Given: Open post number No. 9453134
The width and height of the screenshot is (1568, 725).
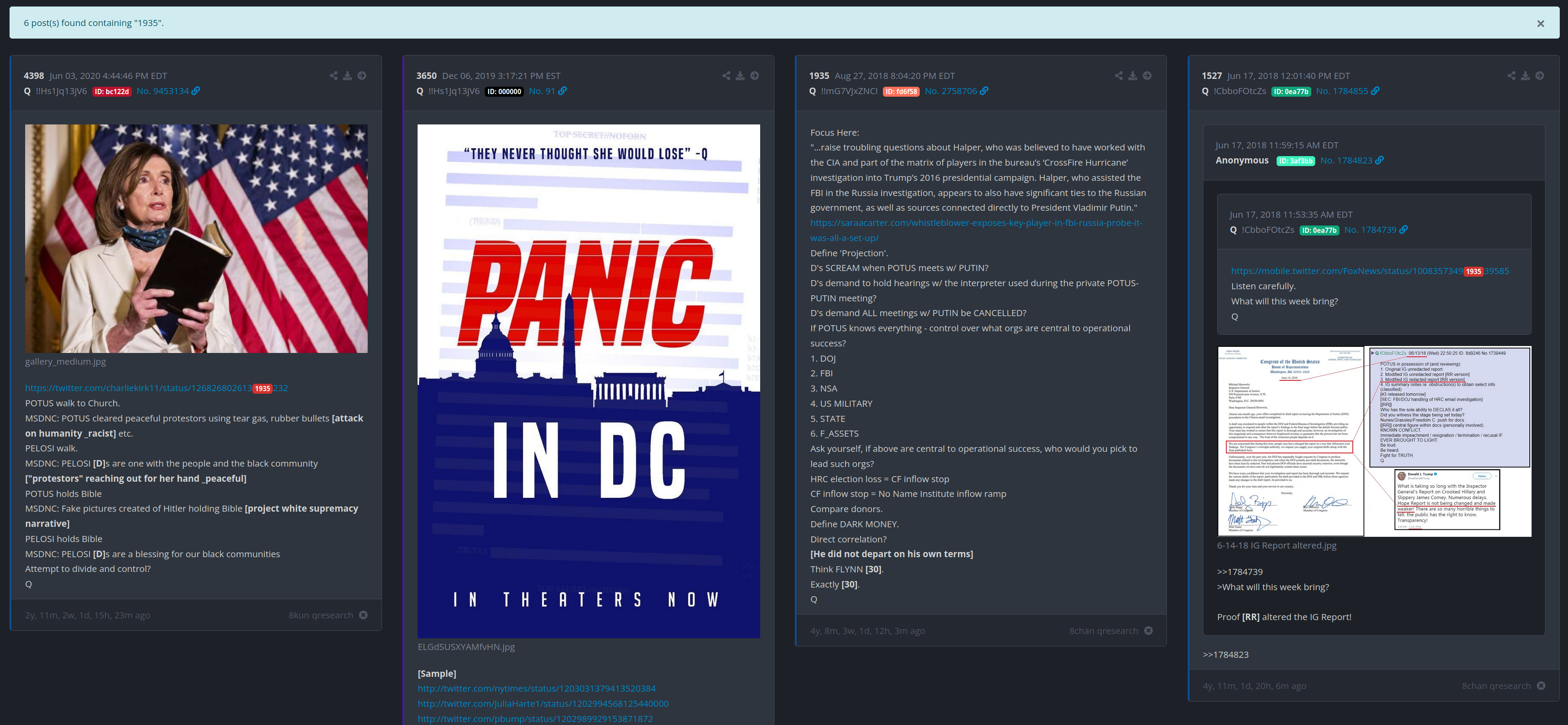Looking at the screenshot, I should pyautogui.click(x=163, y=91).
